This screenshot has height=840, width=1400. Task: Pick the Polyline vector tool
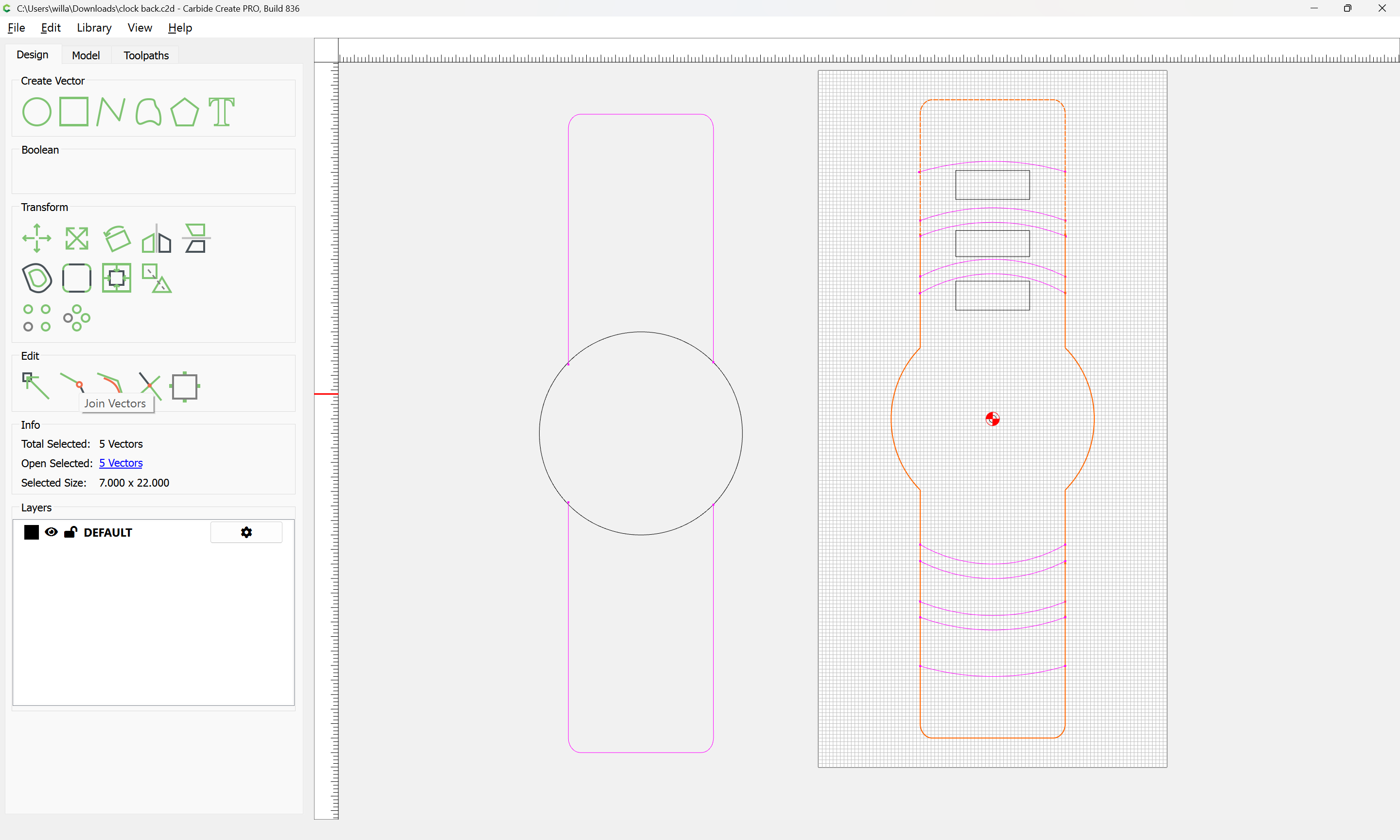coord(110,111)
